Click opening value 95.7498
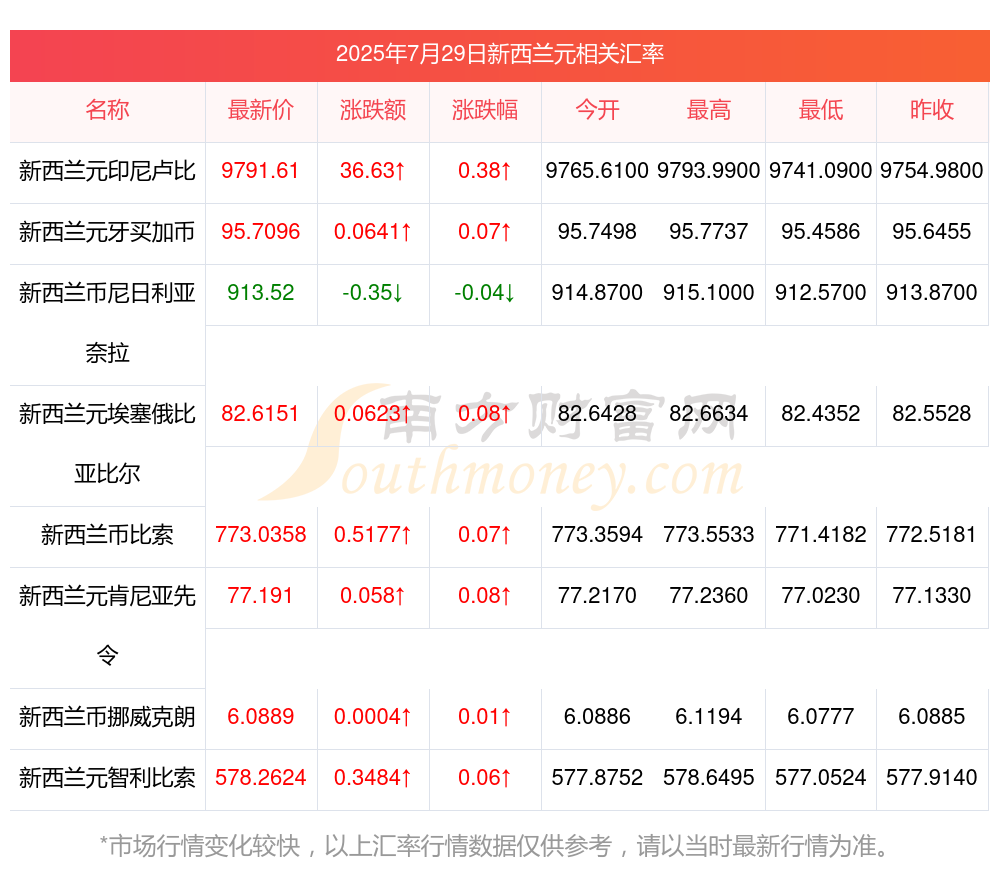 (597, 232)
